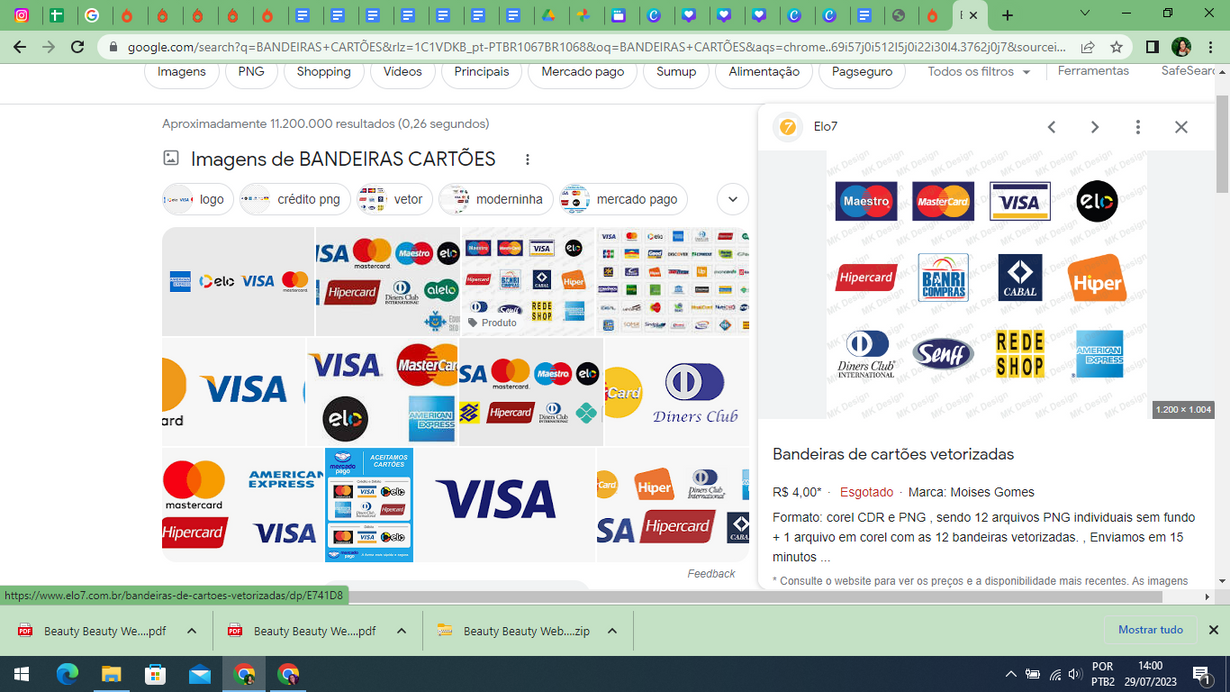Open Ferramentas search tools
Screen dimensions: 1230x692
click(x=1093, y=71)
